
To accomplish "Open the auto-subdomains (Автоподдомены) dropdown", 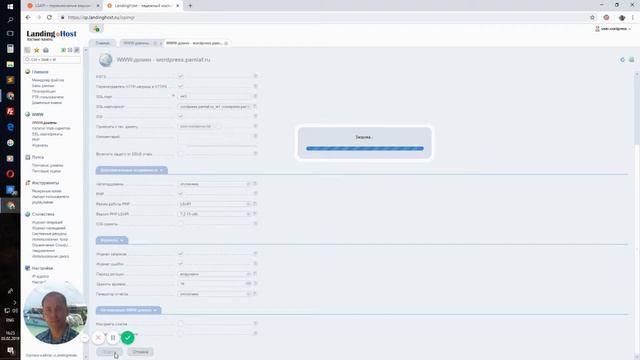I will 215,184.
